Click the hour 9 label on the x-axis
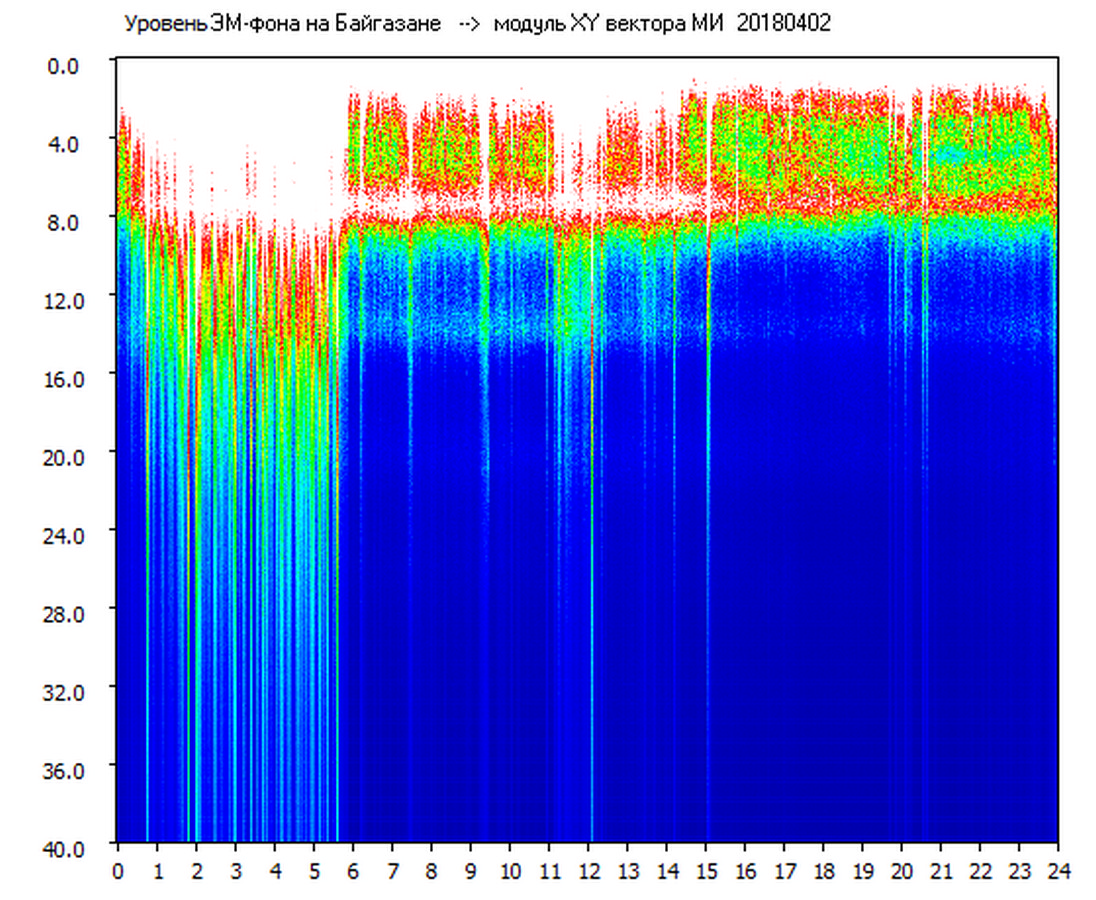Screen dimensions: 1096x900 (471, 871)
